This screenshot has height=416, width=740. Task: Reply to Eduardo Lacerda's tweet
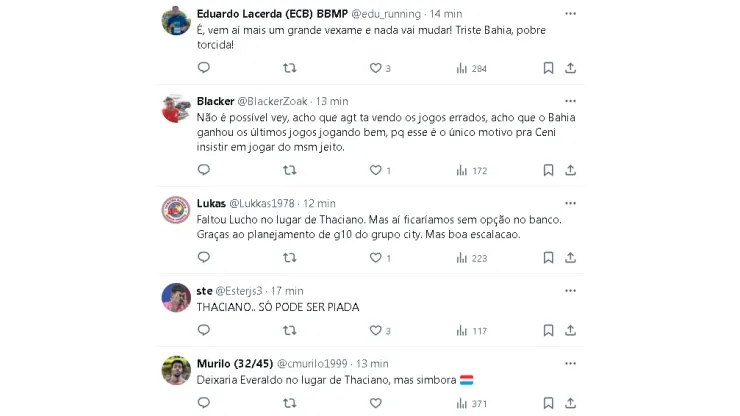[203, 68]
